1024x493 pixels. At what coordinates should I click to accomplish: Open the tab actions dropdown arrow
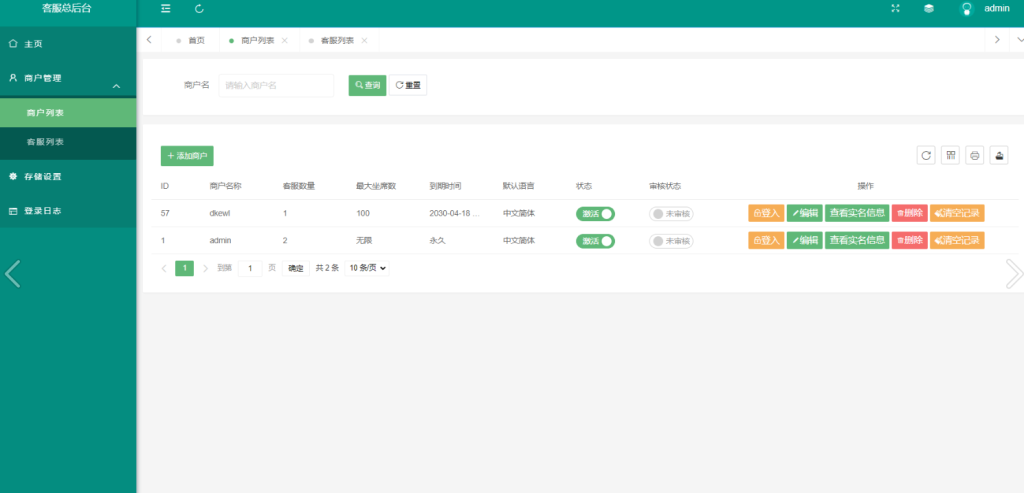coord(1019,40)
